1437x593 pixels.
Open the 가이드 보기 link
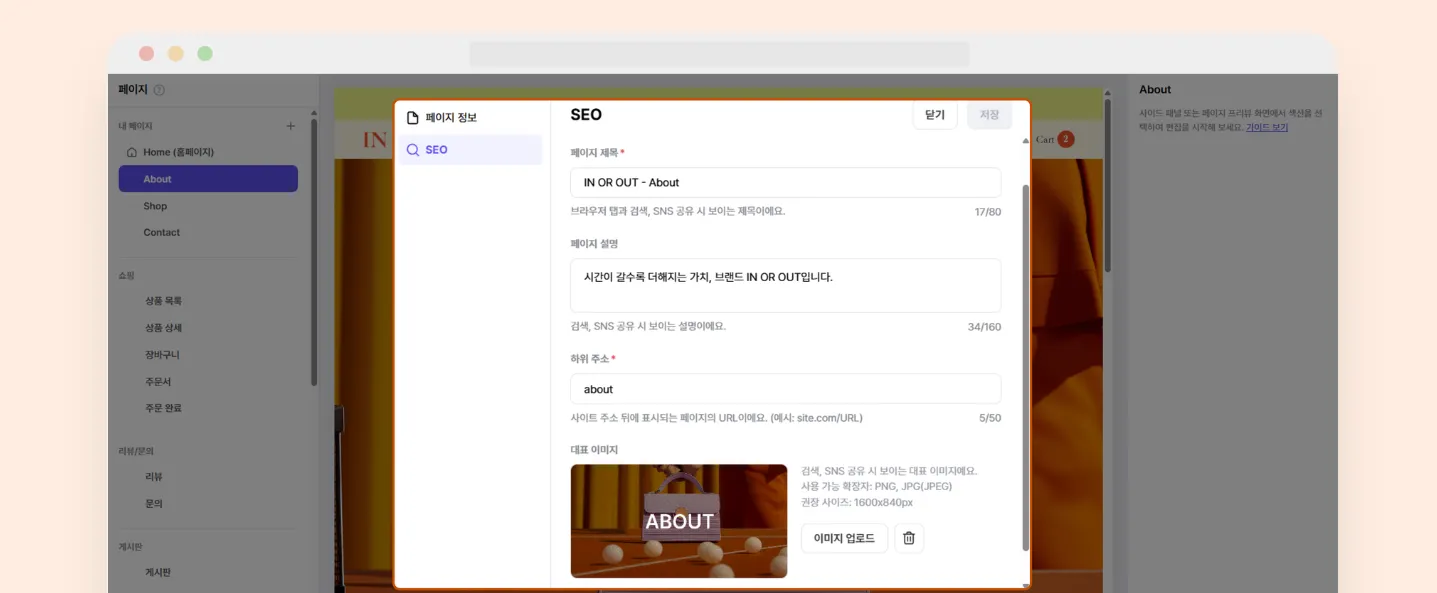click(1266, 127)
